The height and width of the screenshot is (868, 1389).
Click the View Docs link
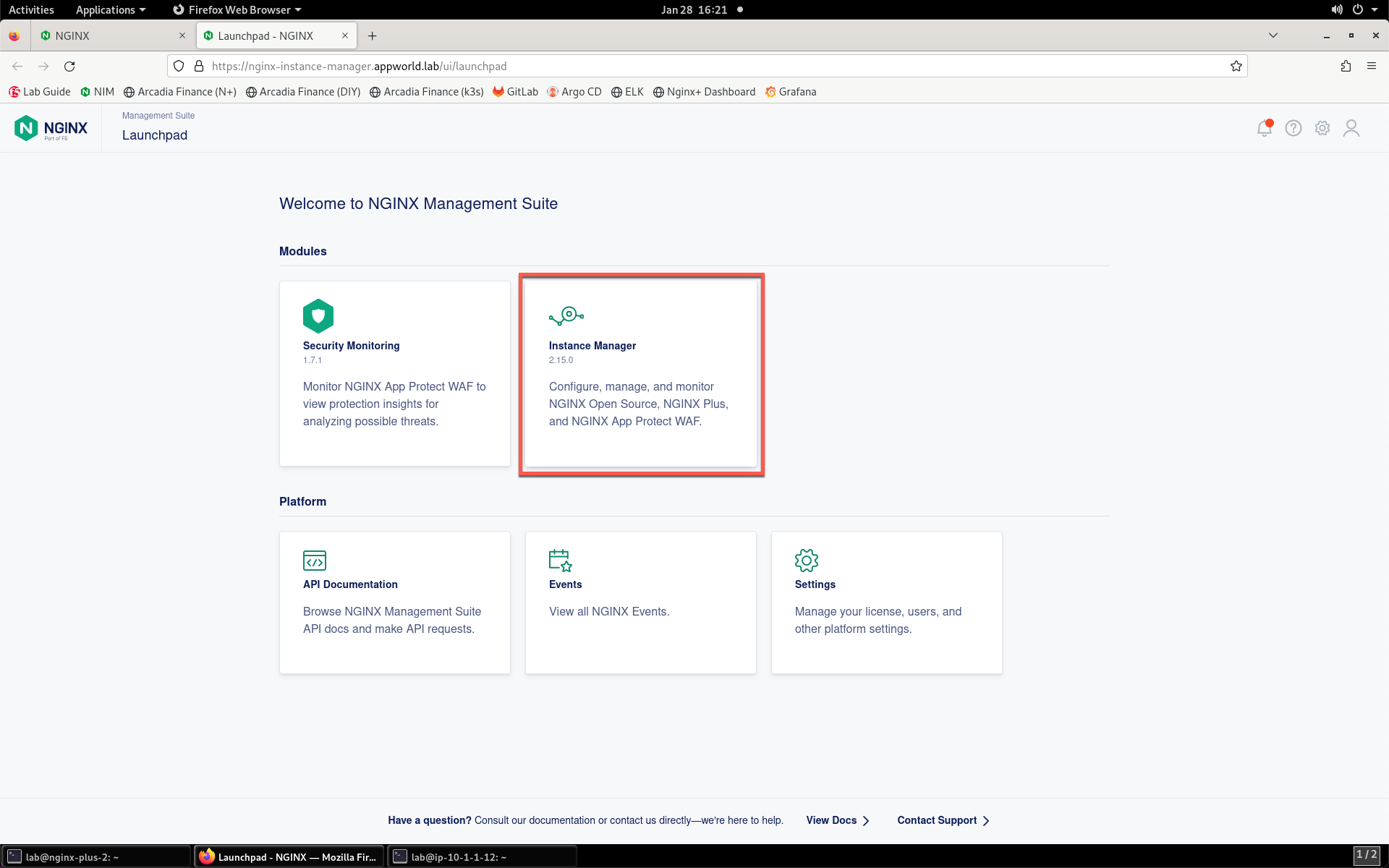[838, 820]
